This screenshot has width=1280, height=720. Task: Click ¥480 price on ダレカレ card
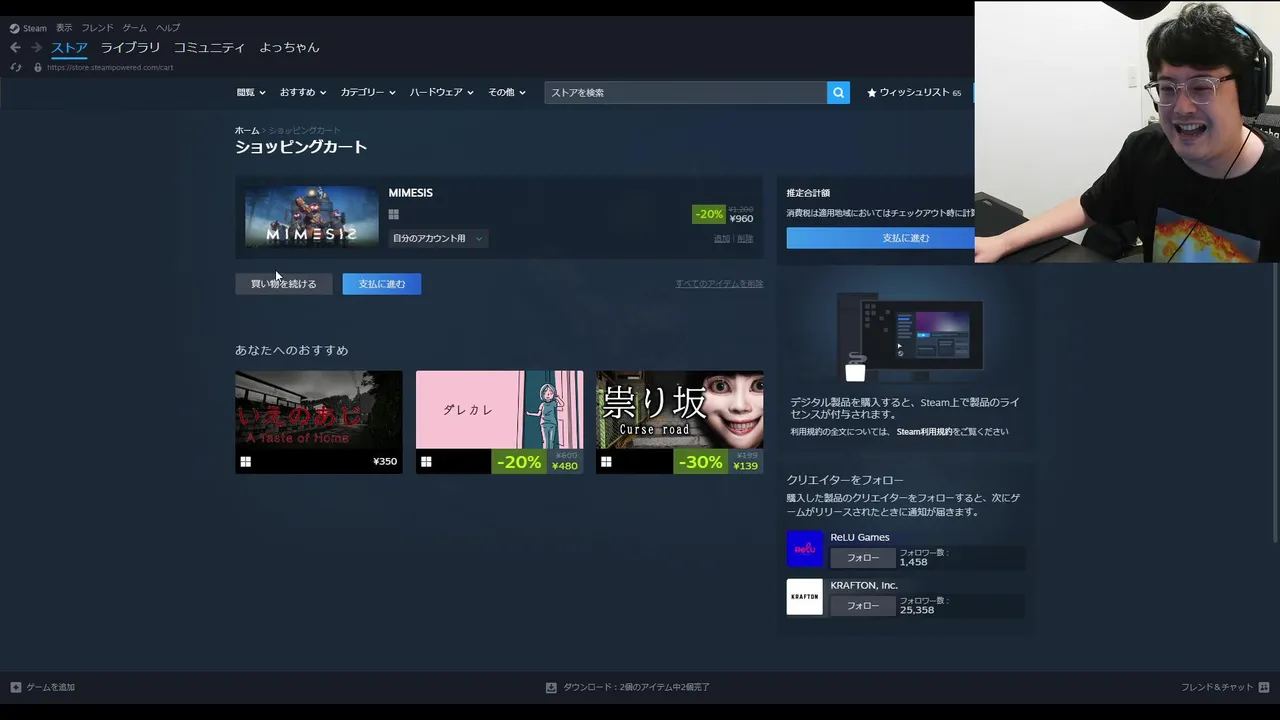pos(565,466)
